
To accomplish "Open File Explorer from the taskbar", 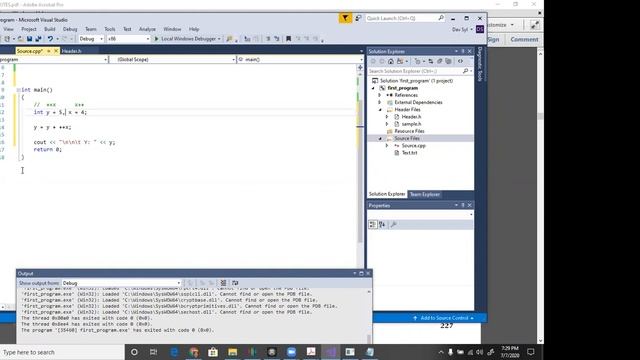I will (x=233, y=352).
